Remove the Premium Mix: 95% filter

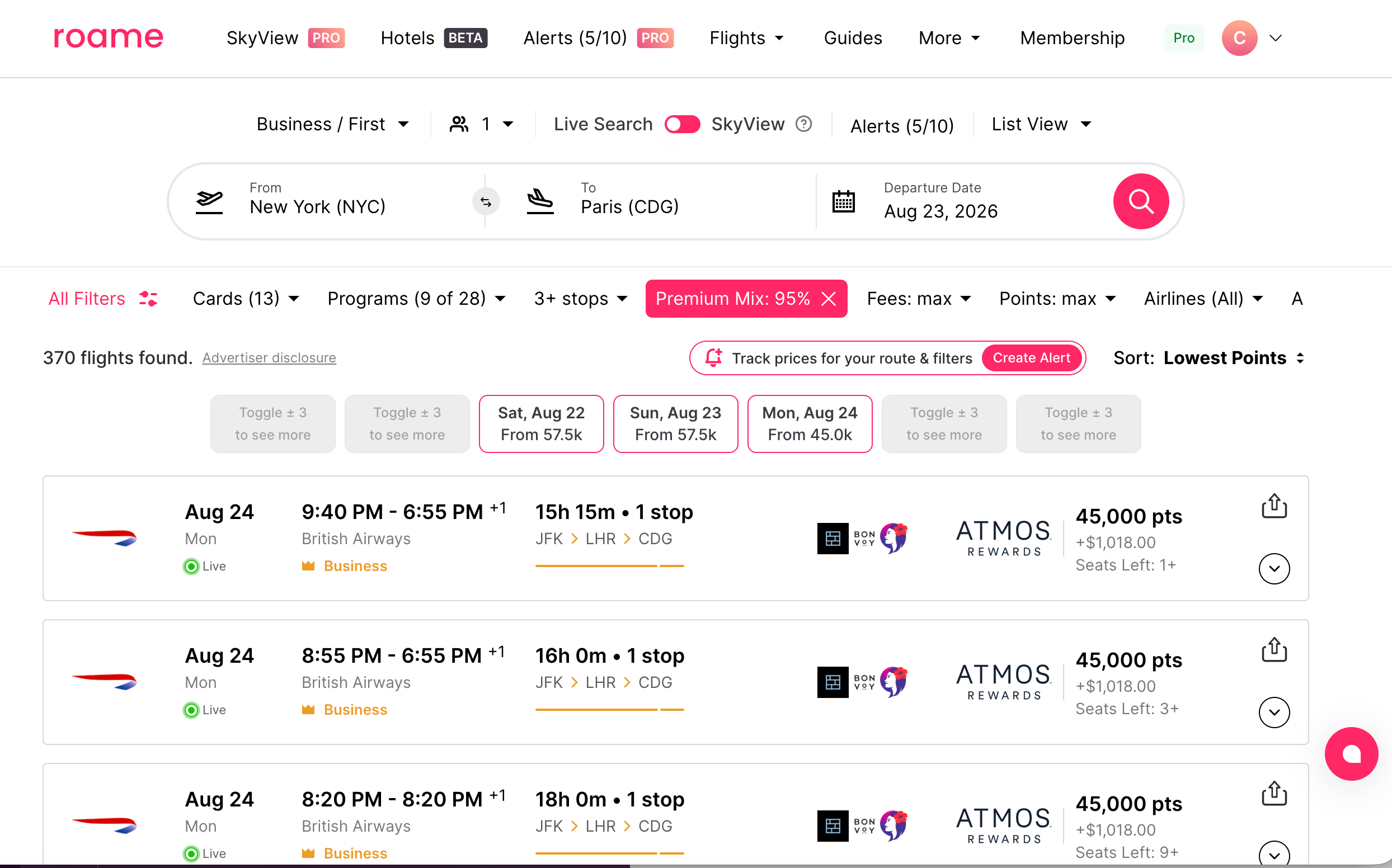click(x=829, y=299)
